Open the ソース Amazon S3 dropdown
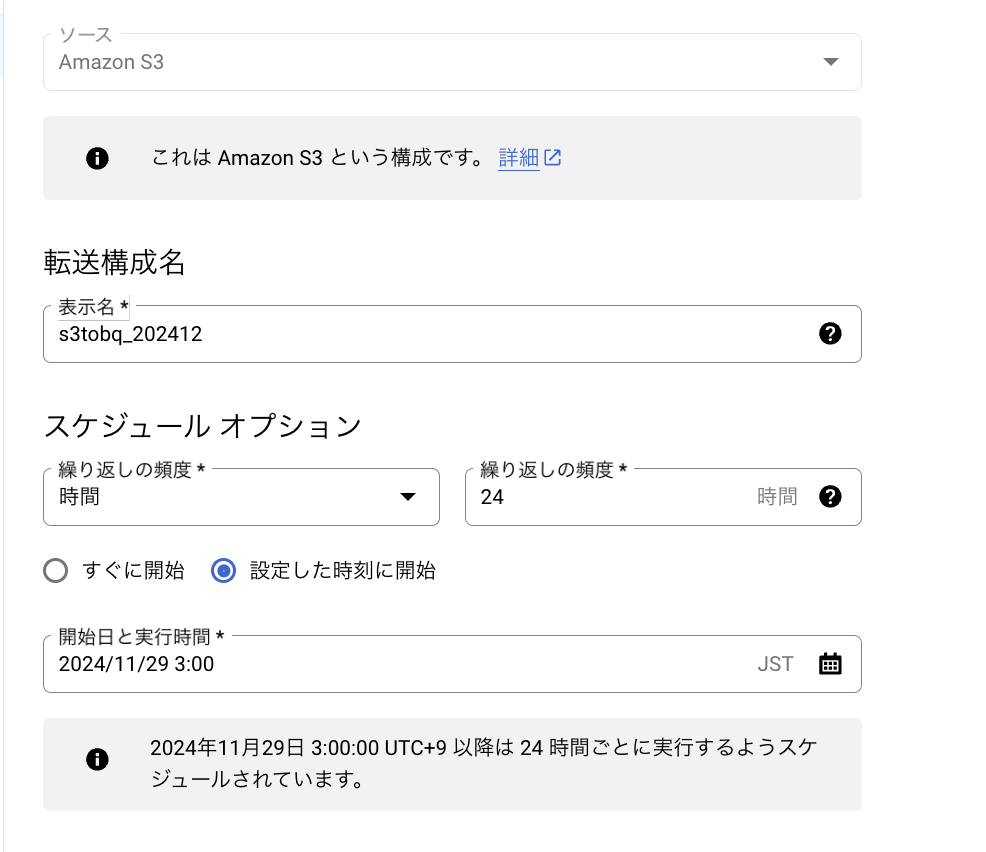986x852 pixels. click(452, 62)
